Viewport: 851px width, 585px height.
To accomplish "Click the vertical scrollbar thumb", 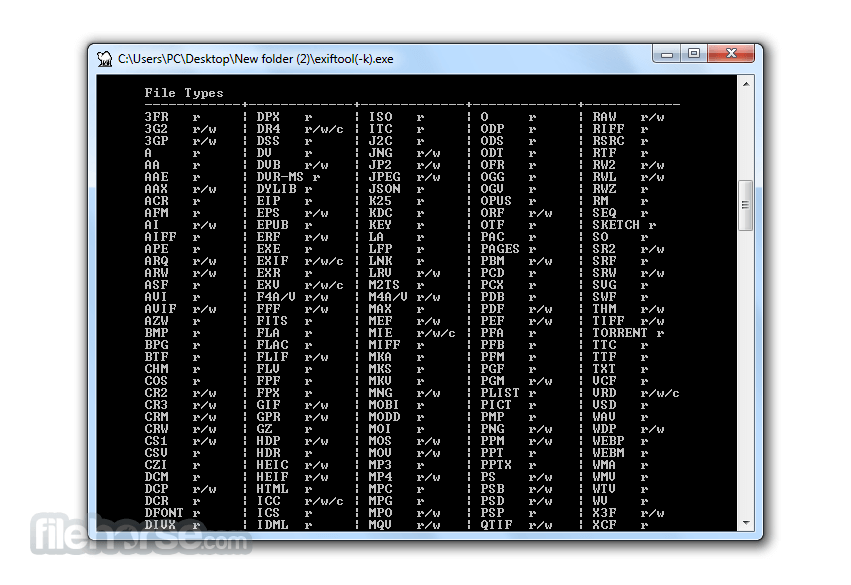I will 746,205.
